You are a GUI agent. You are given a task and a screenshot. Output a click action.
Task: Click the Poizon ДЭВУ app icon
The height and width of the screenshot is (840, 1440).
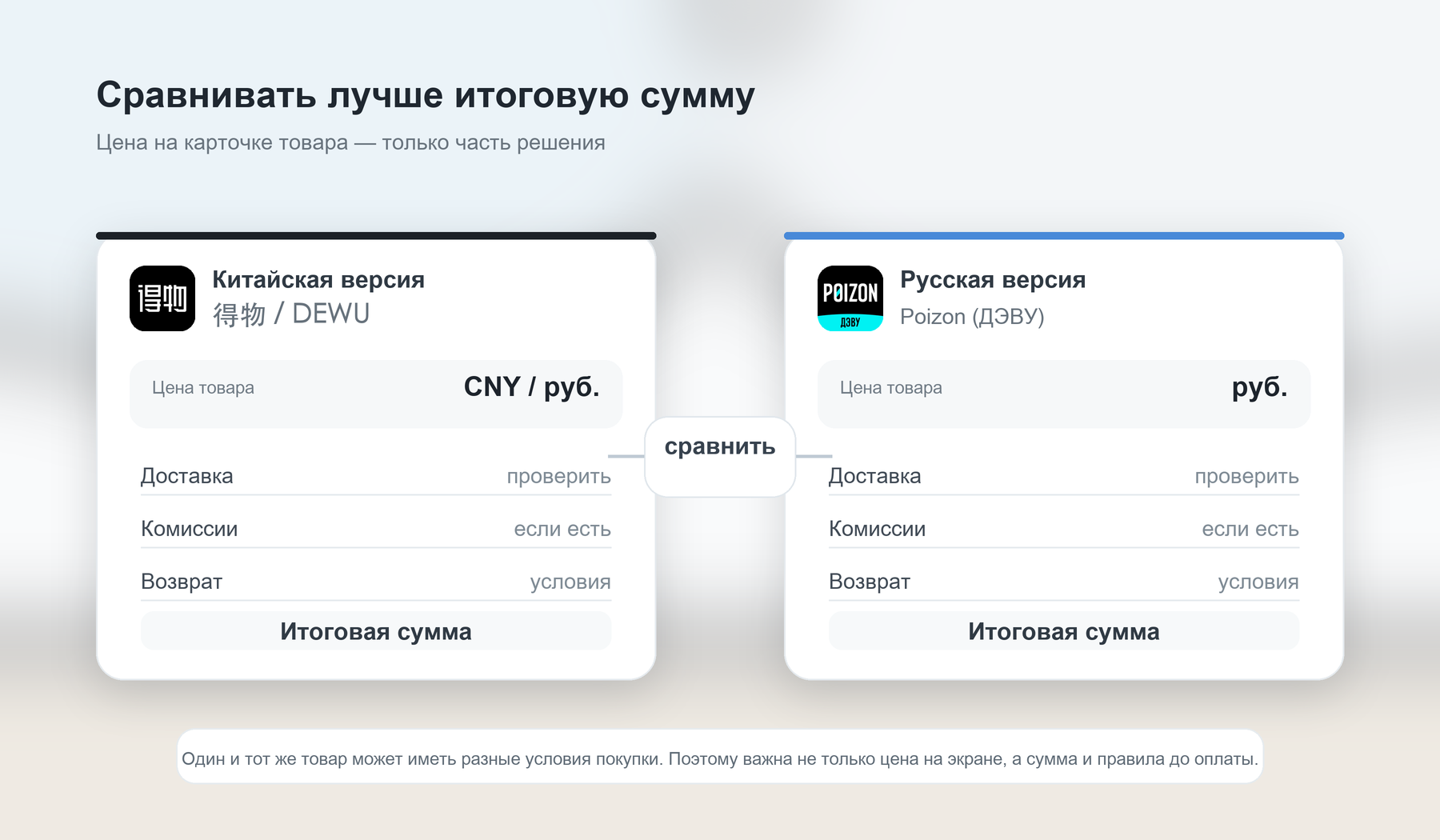(850, 298)
